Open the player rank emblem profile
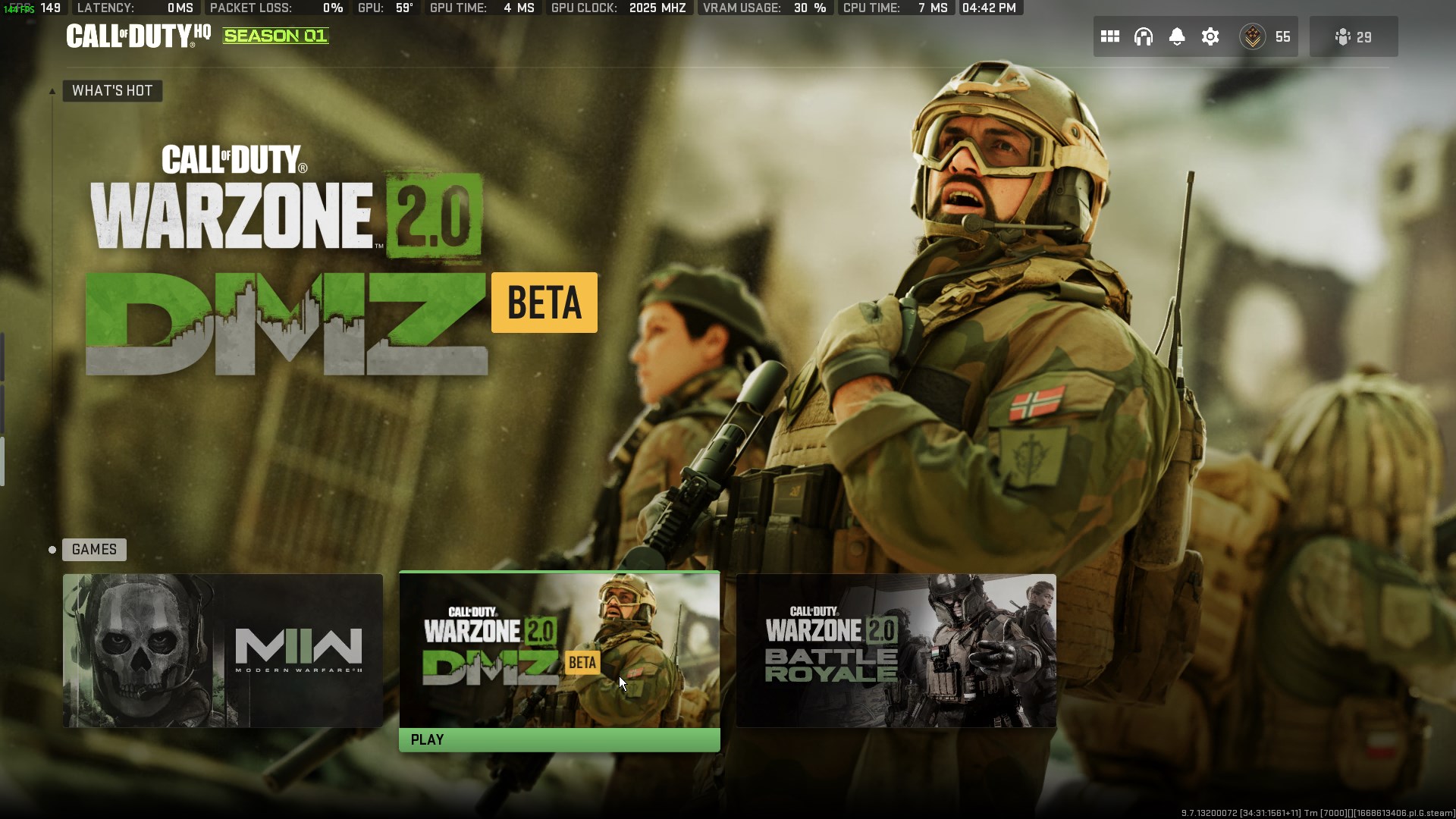The image size is (1456, 819). pos(1253,36)
